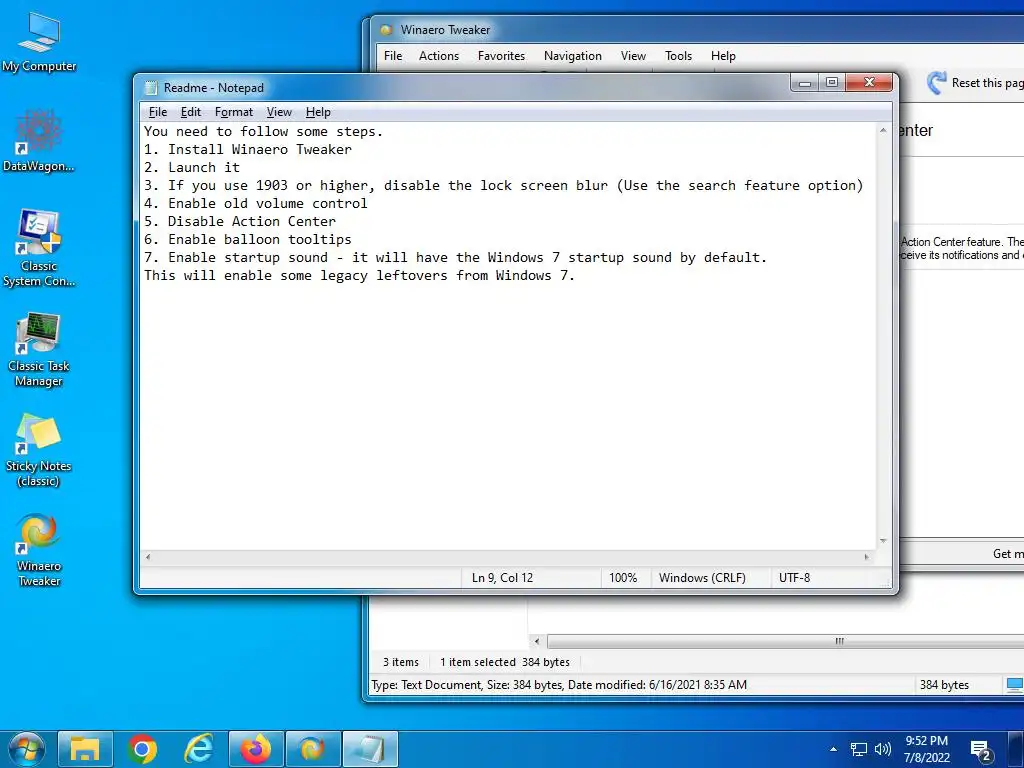Viewport: 1024px width, 768px height.
Task: Click UTF-8 encoding status entry
Action: click(794, 578)
